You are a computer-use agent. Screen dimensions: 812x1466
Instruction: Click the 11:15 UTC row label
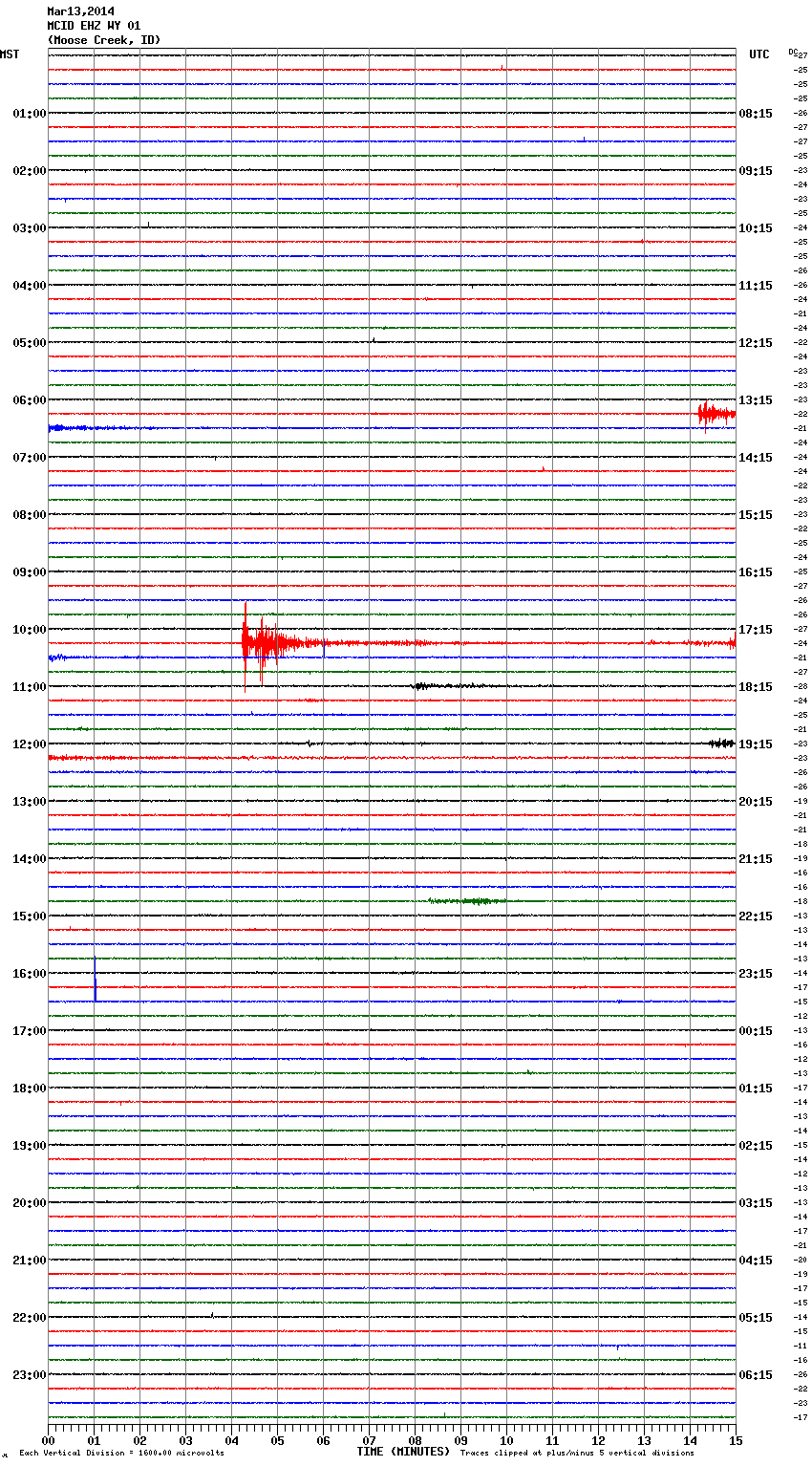tap(756, 286)
